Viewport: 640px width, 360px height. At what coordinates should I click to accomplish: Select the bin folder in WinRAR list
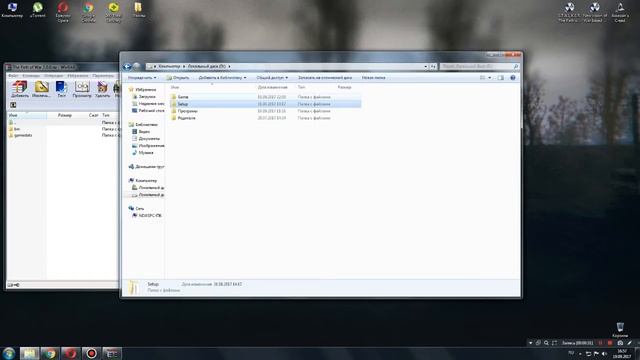pos(14,129)
